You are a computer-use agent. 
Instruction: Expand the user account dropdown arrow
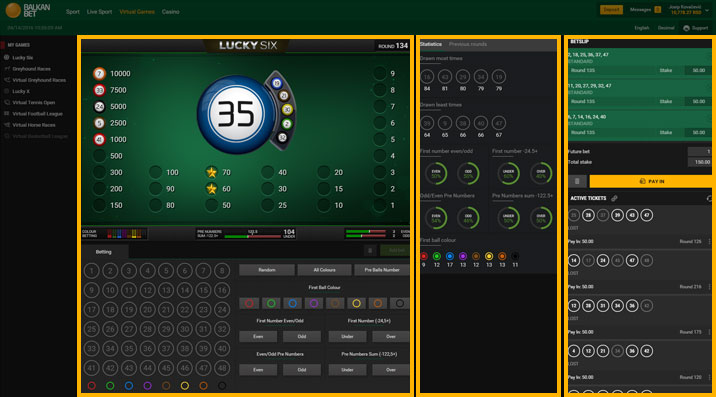pos(707,10)
